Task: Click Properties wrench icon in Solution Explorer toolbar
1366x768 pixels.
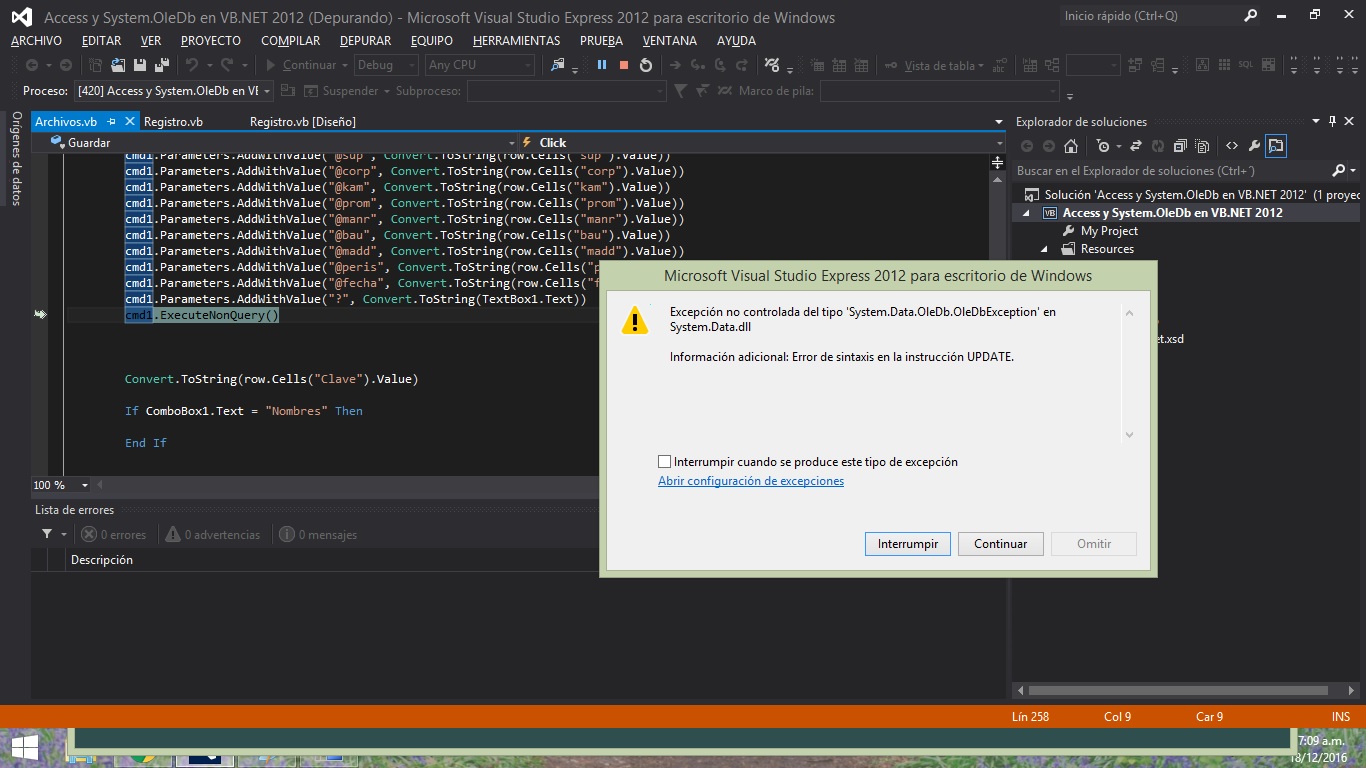Action: click(x=1254, y=146)
